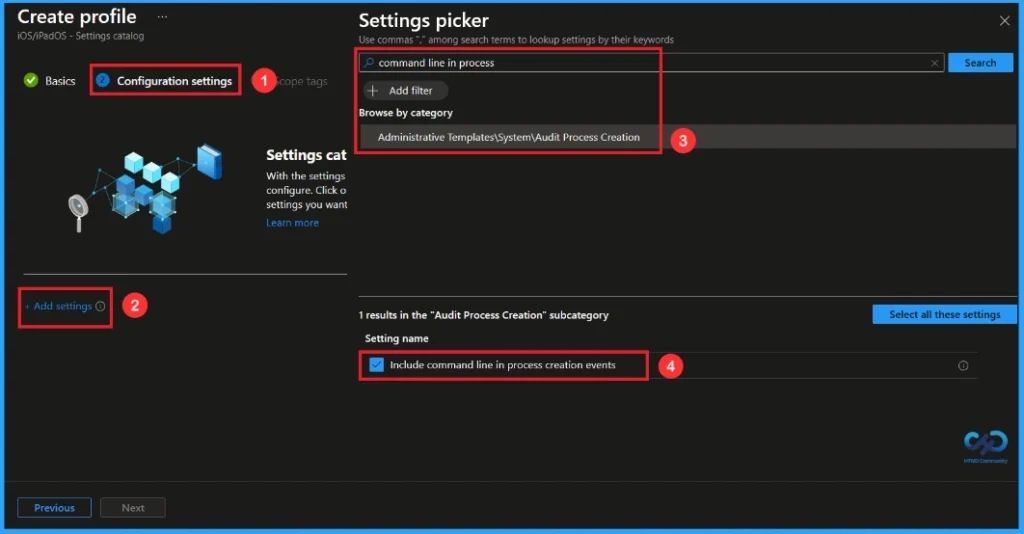The image size is (1024, 534).
Task: Click the info icon beside Add settings
Action: coord(100,306)
